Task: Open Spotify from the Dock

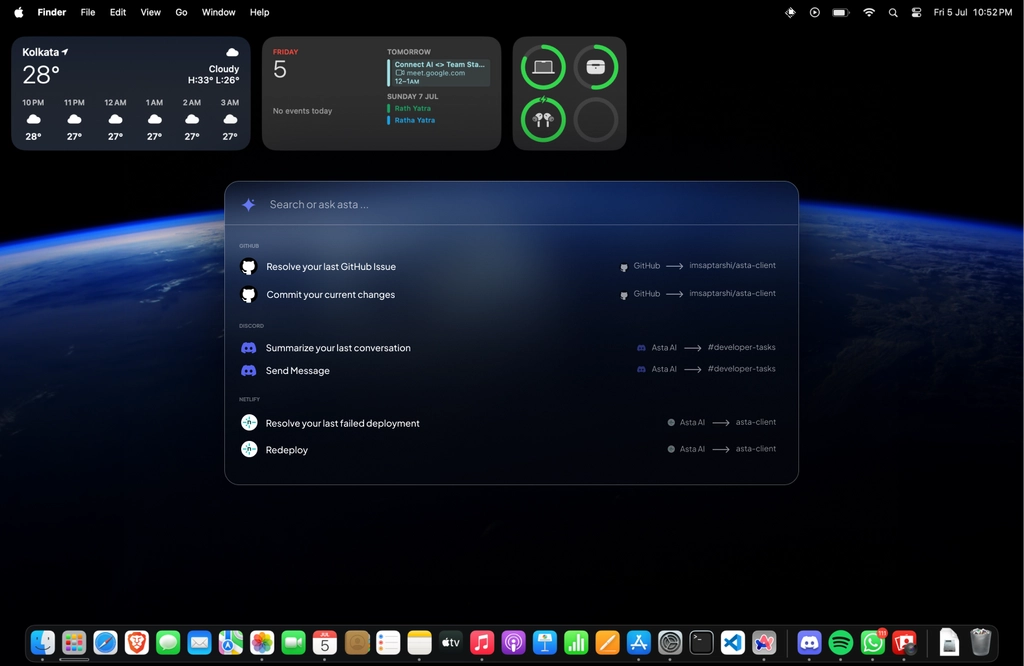Action: (x=840, y=643)
